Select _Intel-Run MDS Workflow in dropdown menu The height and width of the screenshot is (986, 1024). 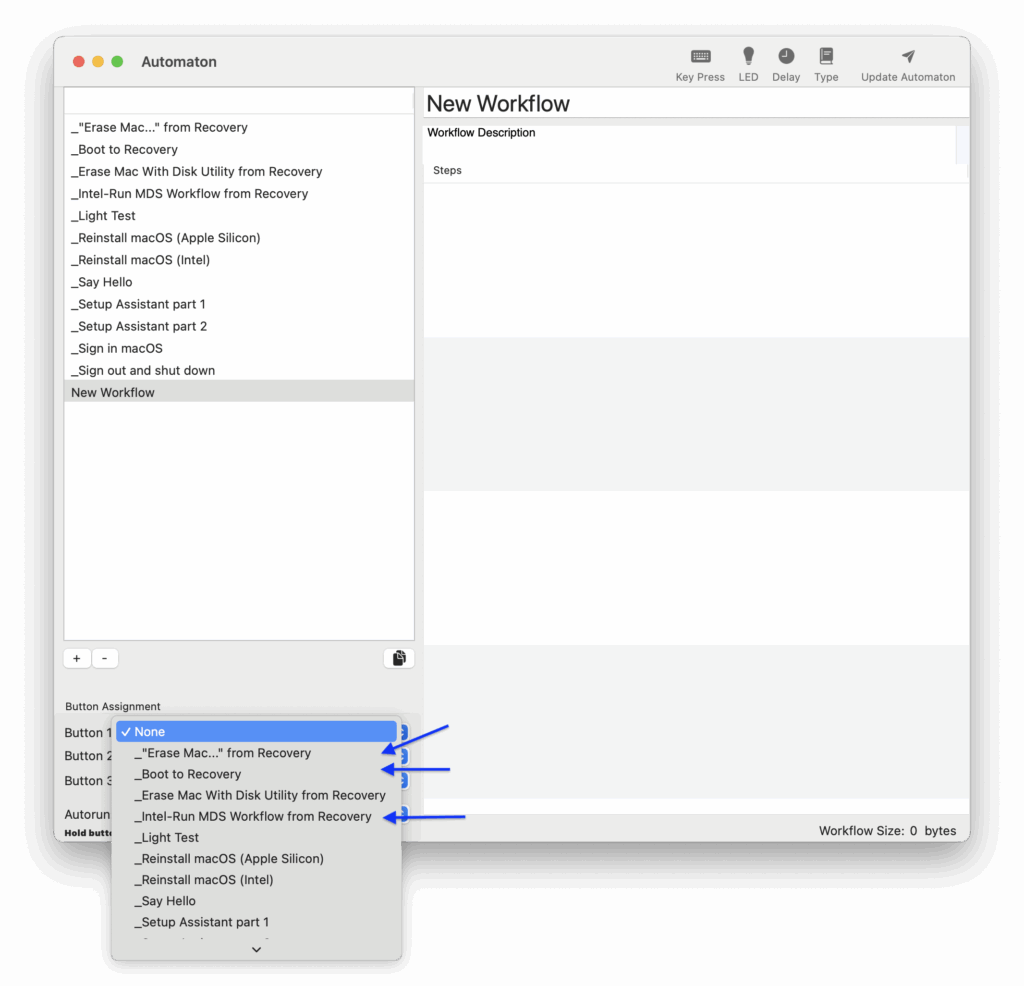coord(257,816)
